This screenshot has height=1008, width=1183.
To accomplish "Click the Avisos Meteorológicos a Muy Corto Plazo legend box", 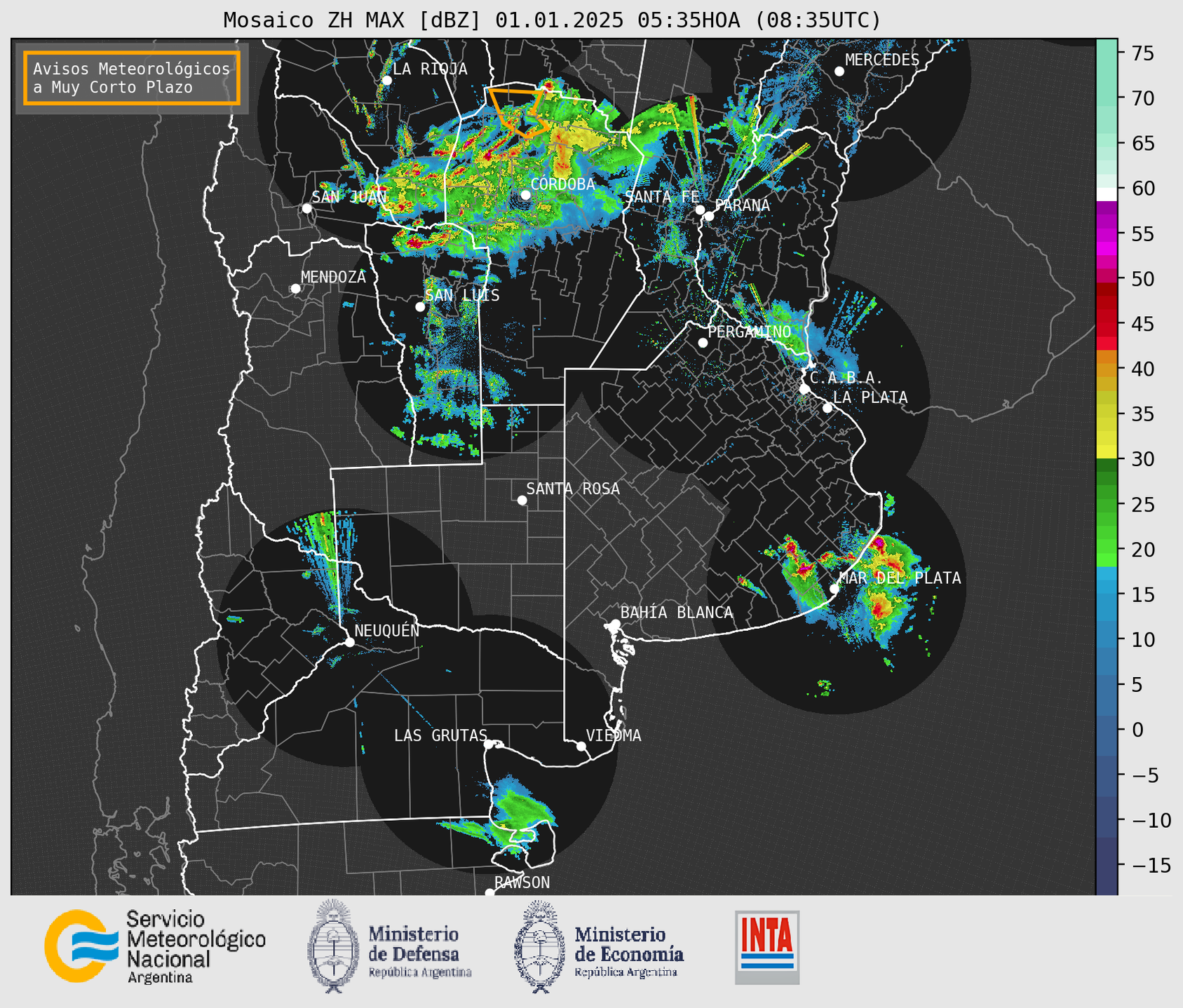I will click(132, 78).
